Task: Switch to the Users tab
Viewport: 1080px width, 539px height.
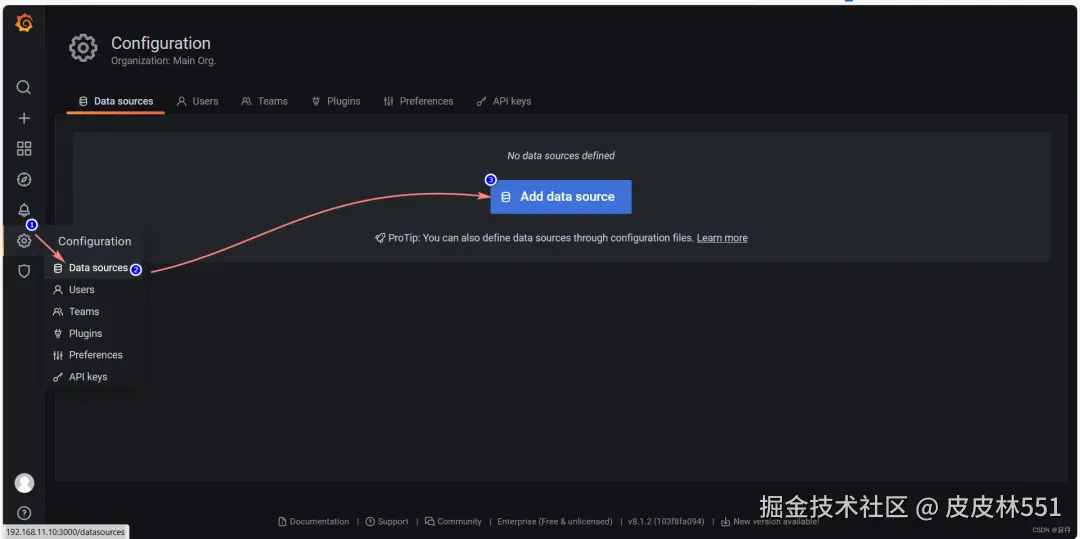Action: tap(198, 101)
